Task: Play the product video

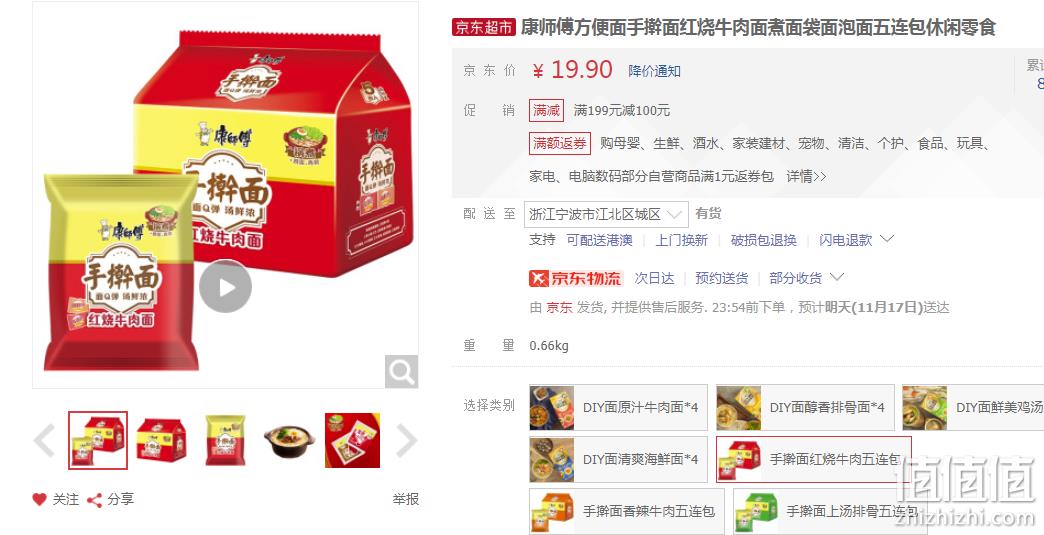Action: (226, 286)
